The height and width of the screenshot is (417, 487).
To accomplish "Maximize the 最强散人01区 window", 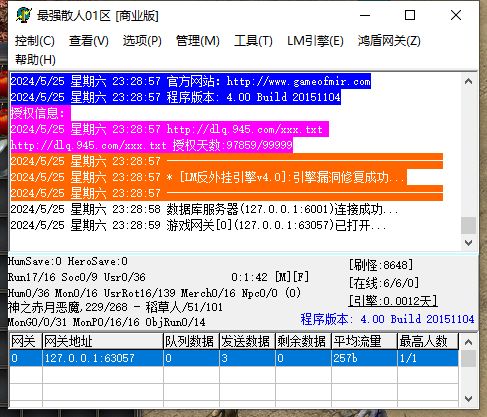I will pyautogui.click(x=410, y=15).
